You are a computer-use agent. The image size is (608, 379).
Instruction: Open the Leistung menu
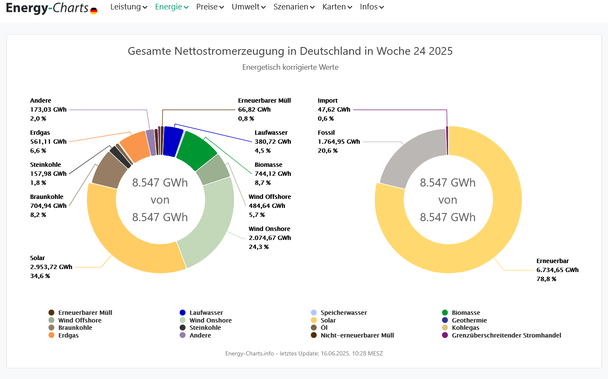click(x=129, y=7)
